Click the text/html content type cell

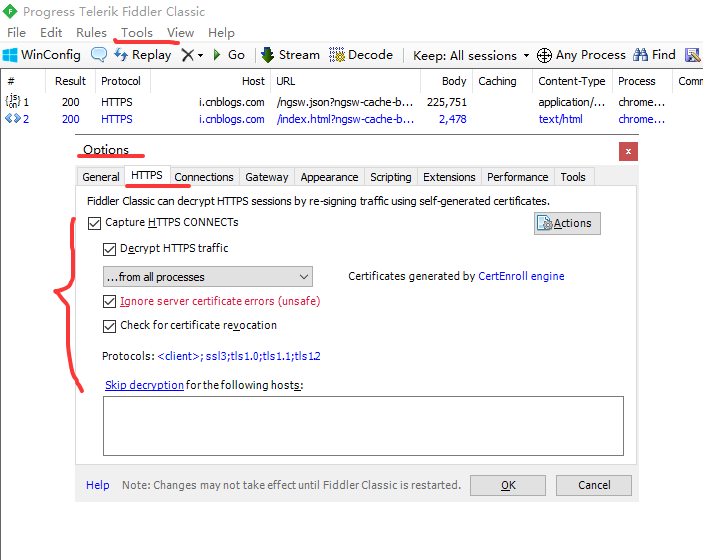[560, 119]
